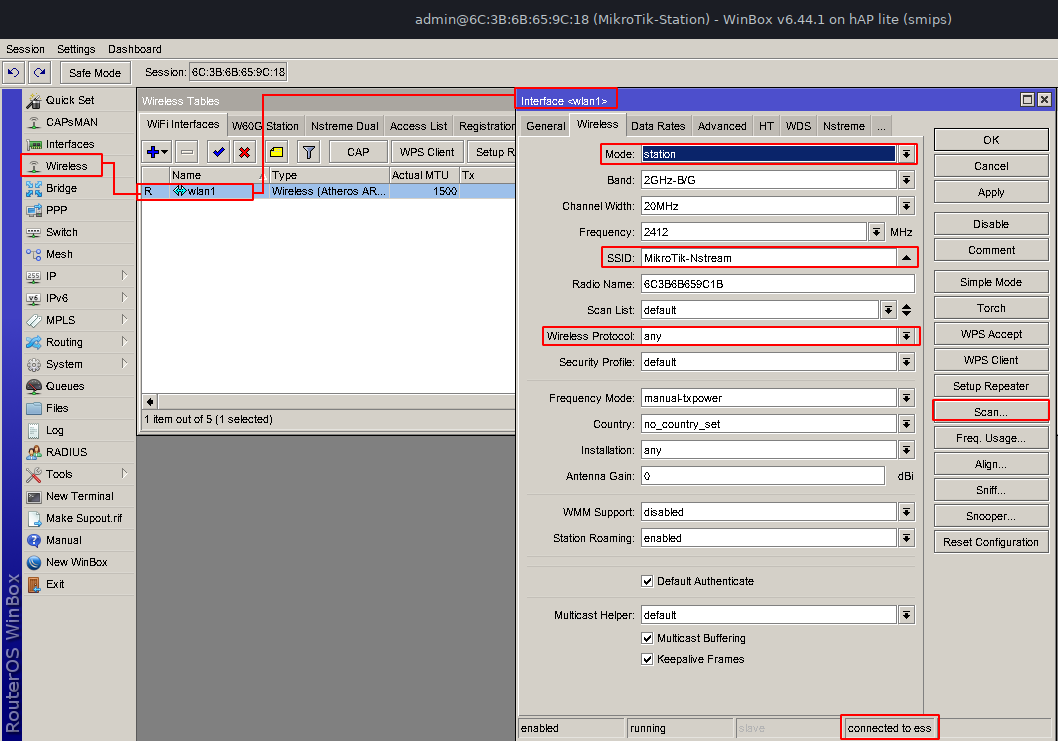The height and width of the screenshot is (741, 1058).
Task: Click the funnel filter button
Action: coord(308,152)
